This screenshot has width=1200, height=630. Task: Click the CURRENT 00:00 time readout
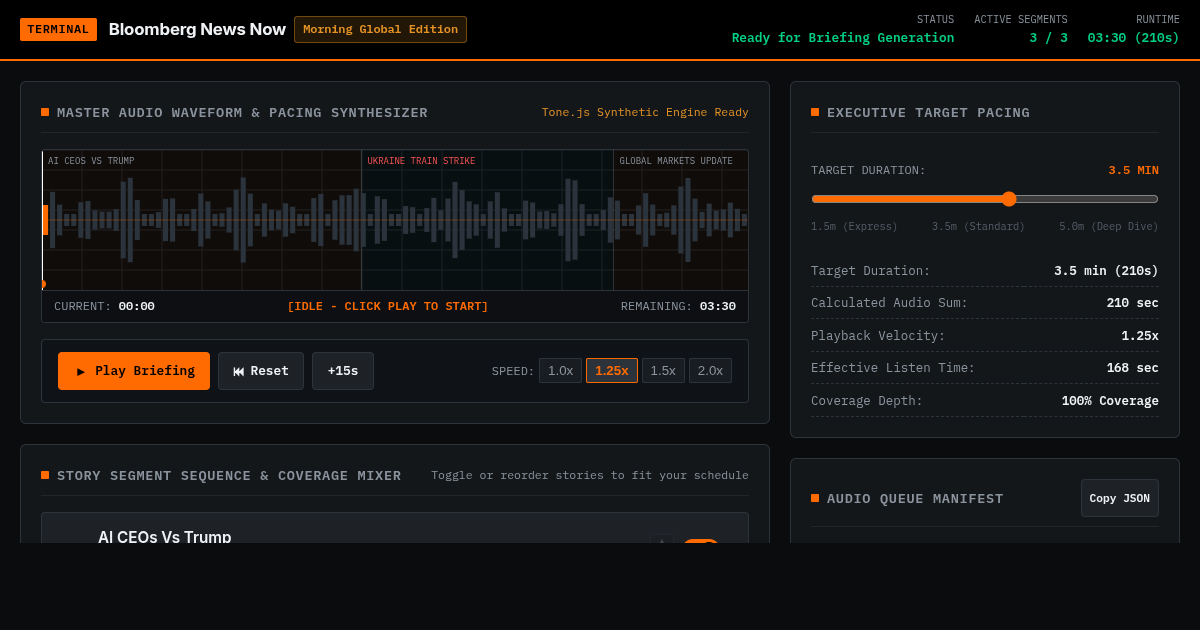click(x=104, y=306)
